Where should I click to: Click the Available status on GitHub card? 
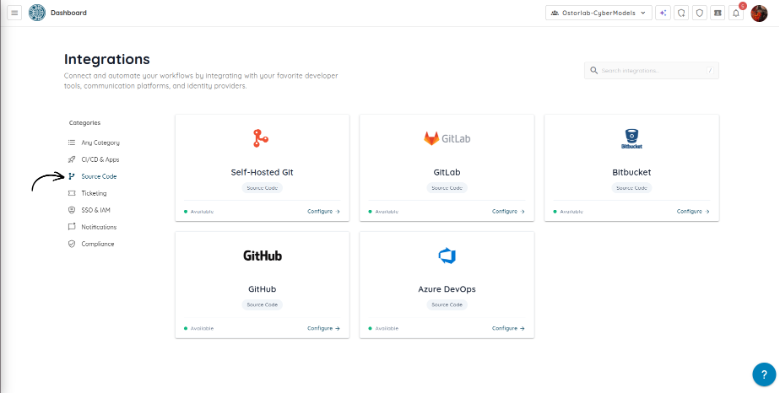pyautogui.click(x=199, y=328)
